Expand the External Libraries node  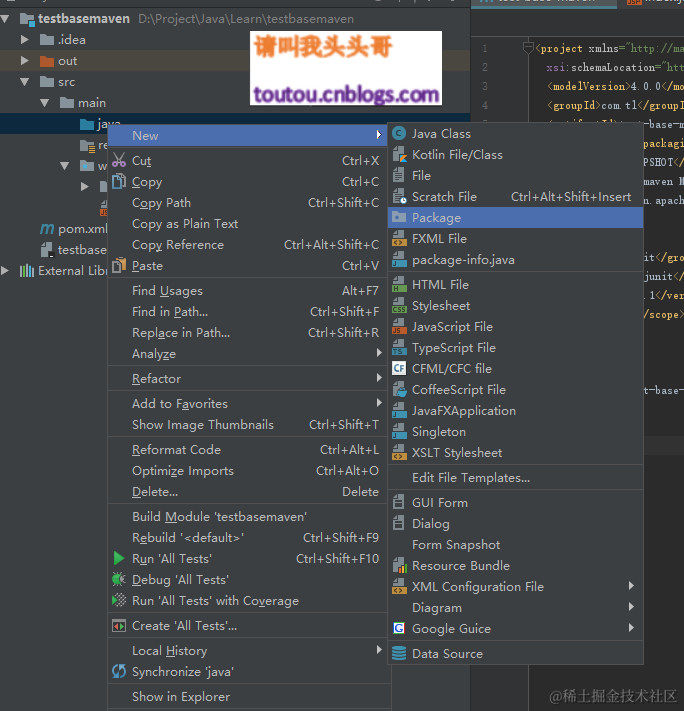tap(5, 271)
